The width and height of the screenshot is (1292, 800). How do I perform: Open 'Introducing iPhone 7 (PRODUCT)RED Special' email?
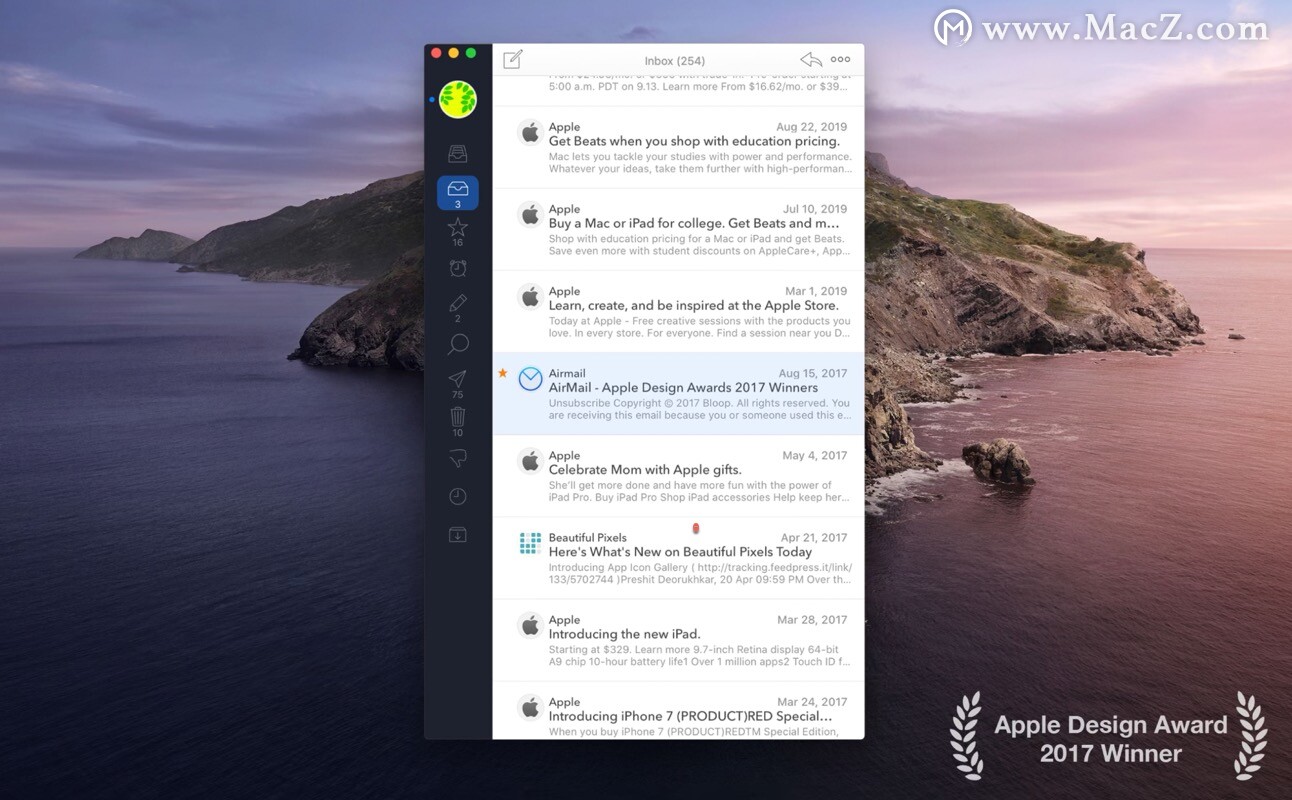coord(678,710)
